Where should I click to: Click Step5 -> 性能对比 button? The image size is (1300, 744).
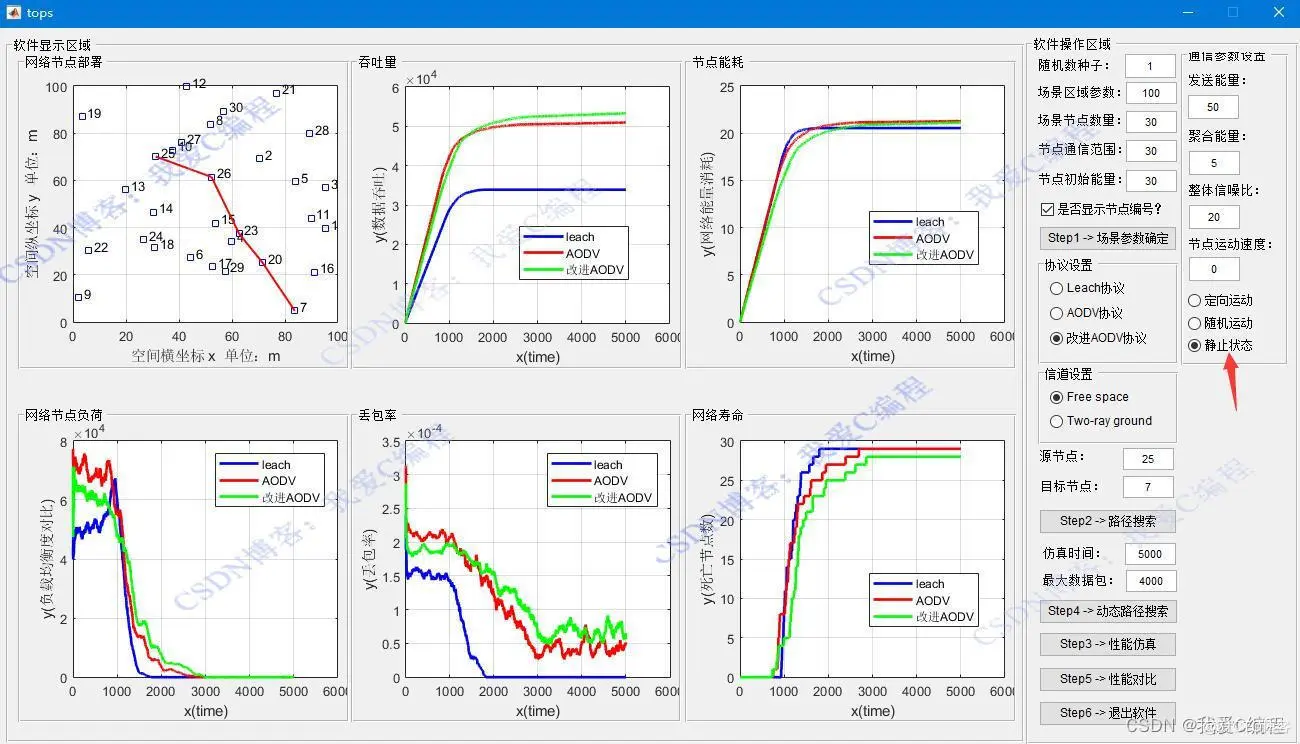(1107, 679)
